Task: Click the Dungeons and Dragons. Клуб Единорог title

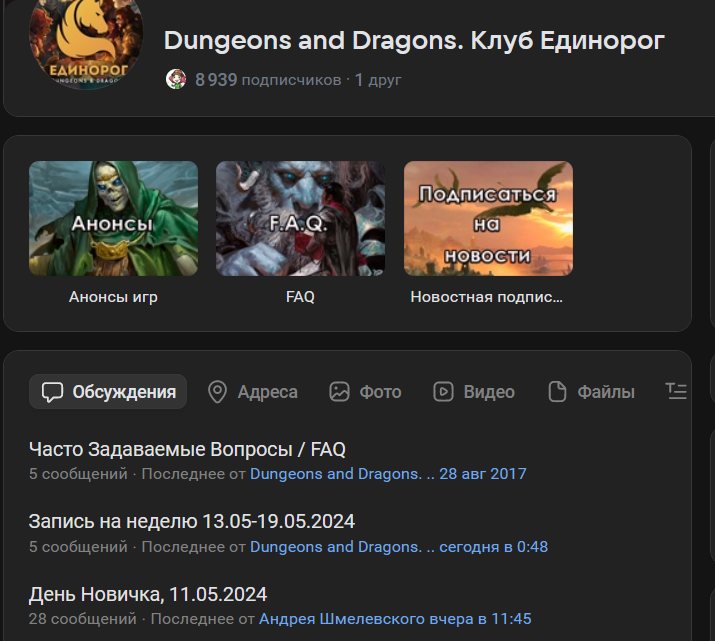Action: pos(414,41)
